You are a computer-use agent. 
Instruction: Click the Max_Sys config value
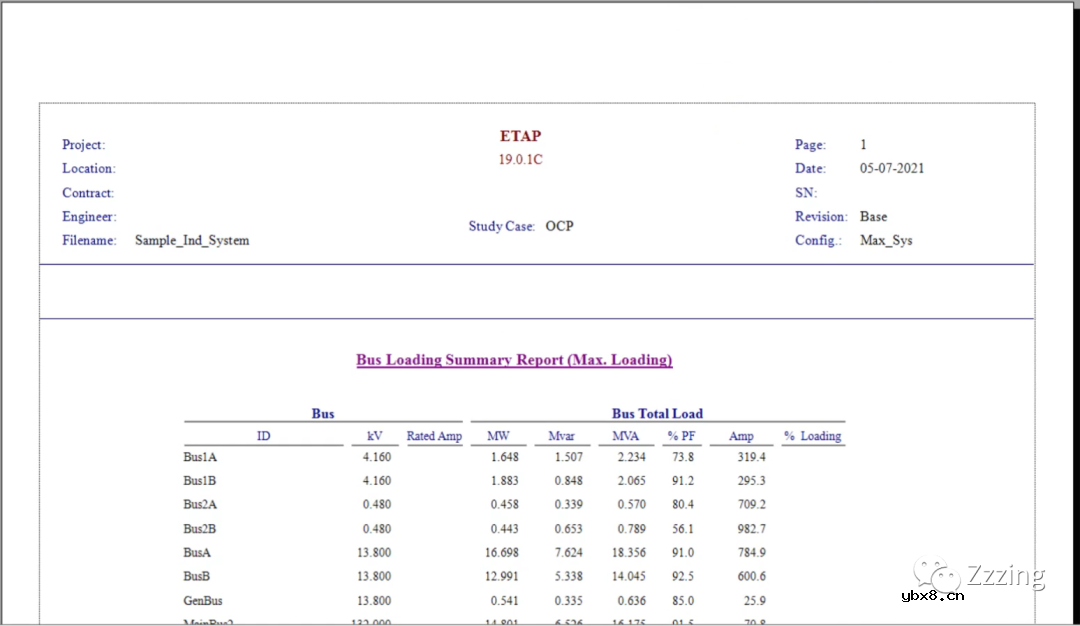(x=886, y=240)
